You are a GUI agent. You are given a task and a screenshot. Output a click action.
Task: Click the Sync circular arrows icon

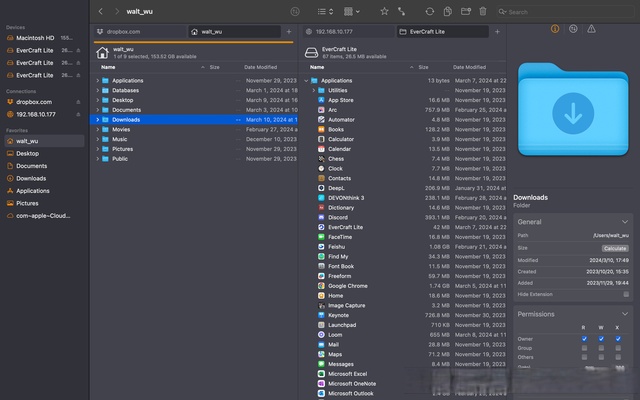[429, 11]
